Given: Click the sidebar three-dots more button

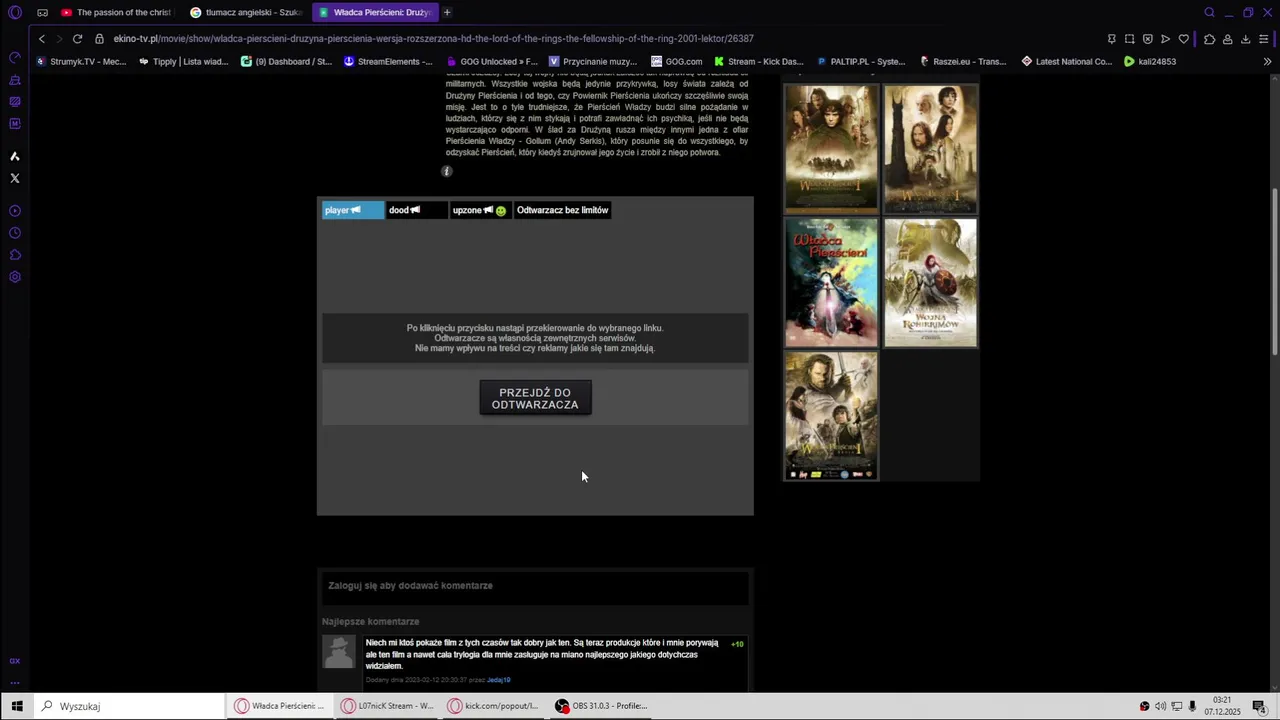Looking at the screenshot, I should (15, 683).
